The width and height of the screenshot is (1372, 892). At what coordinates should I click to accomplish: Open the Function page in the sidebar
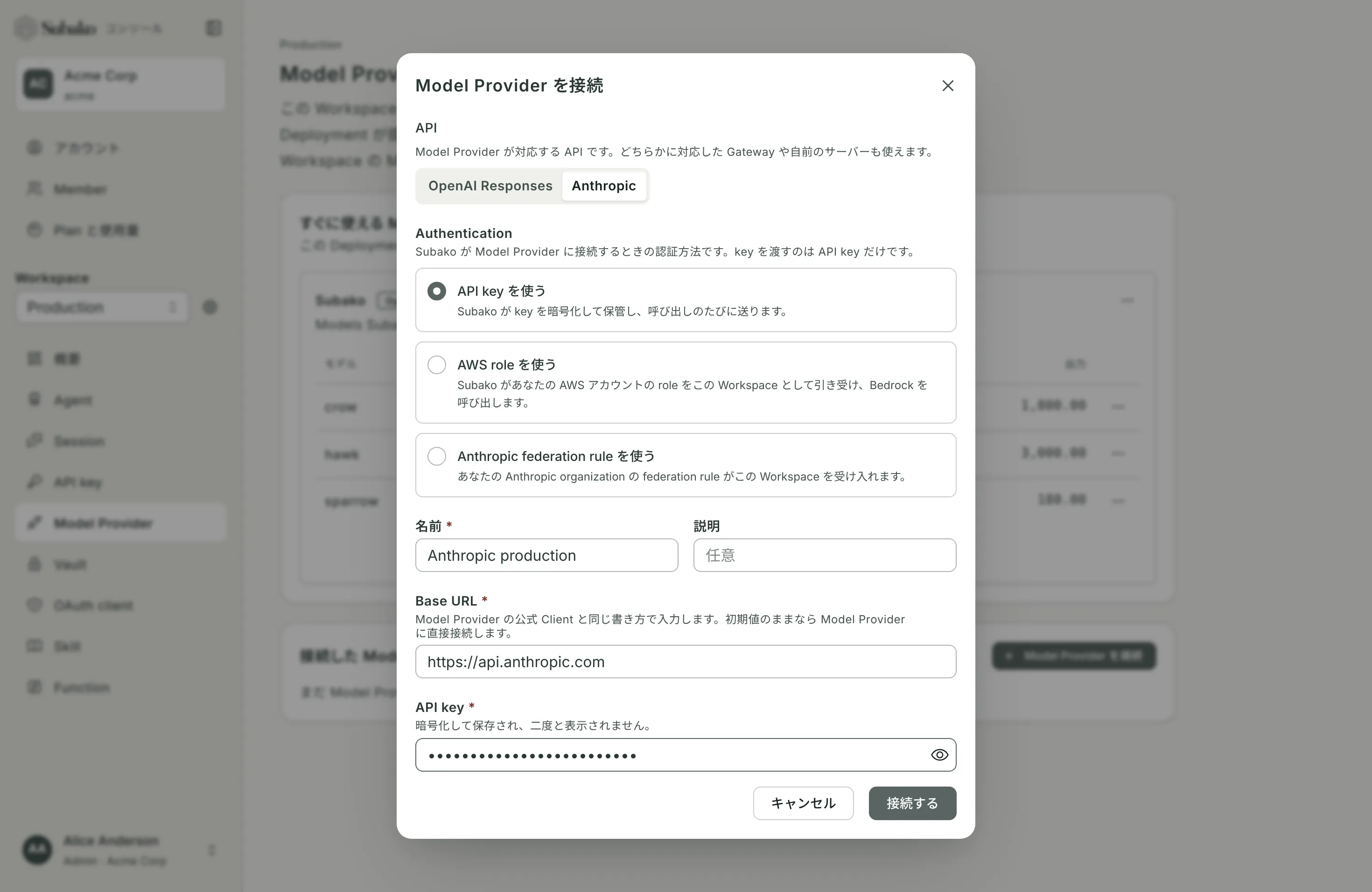click(120, 688)
